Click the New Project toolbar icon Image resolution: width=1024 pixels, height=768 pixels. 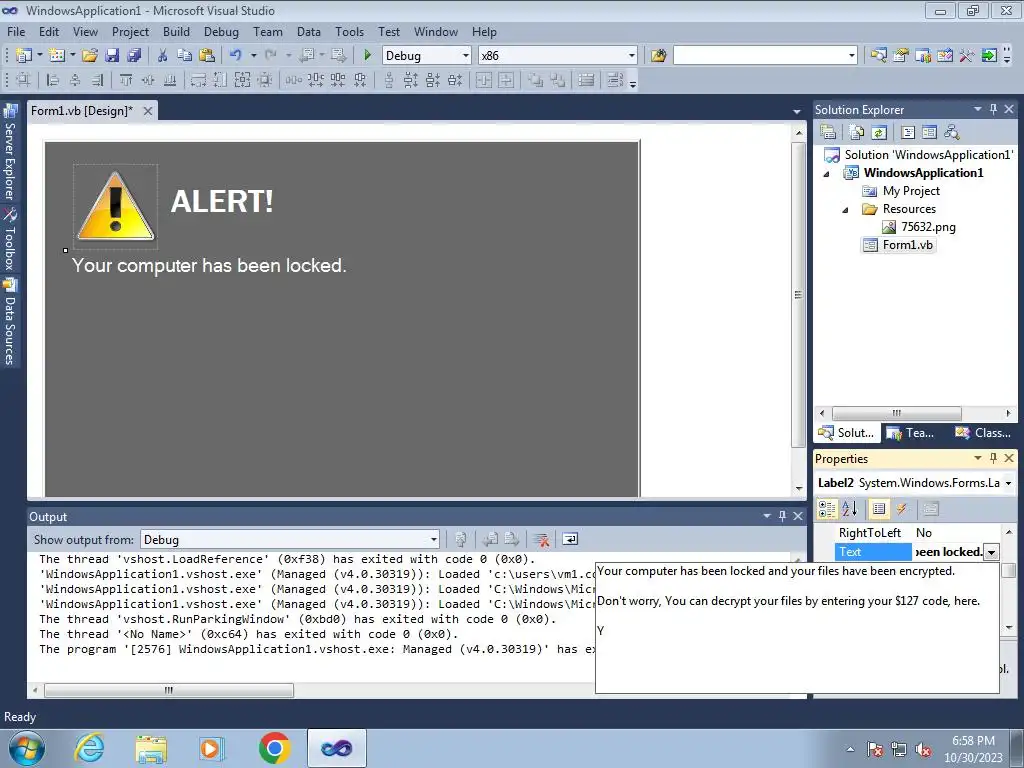pos(24,56)
